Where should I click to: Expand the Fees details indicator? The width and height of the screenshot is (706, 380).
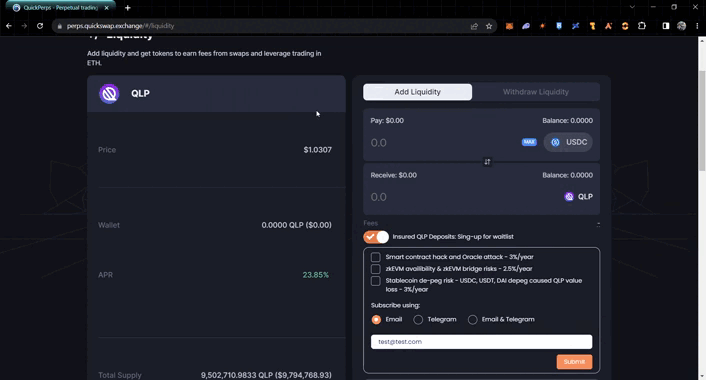(598, 224)
